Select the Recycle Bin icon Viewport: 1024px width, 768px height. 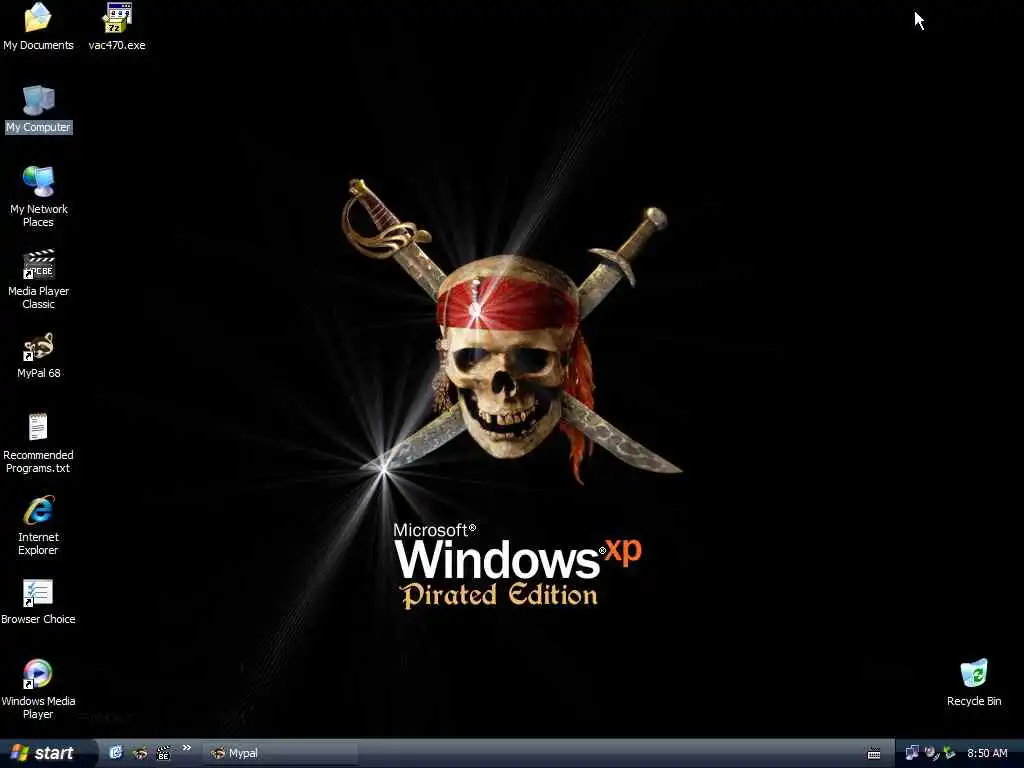coord(974,673)
